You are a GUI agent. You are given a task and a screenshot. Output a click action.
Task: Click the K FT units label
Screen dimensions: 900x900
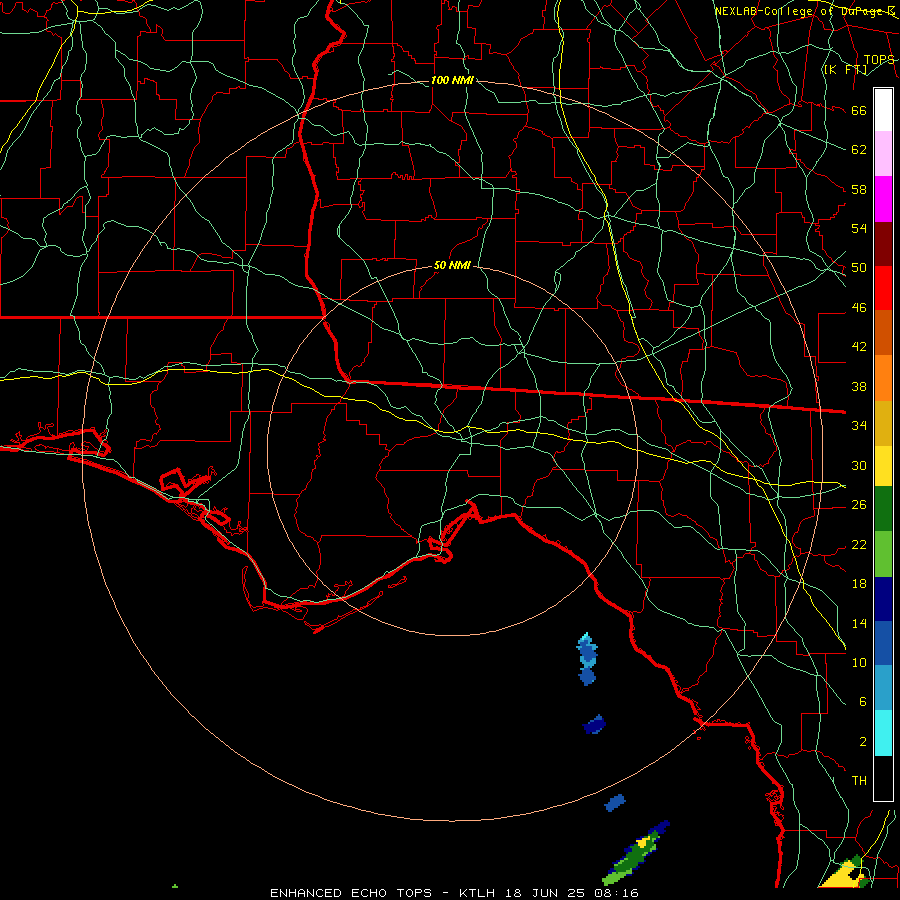[x=845, y=69]
